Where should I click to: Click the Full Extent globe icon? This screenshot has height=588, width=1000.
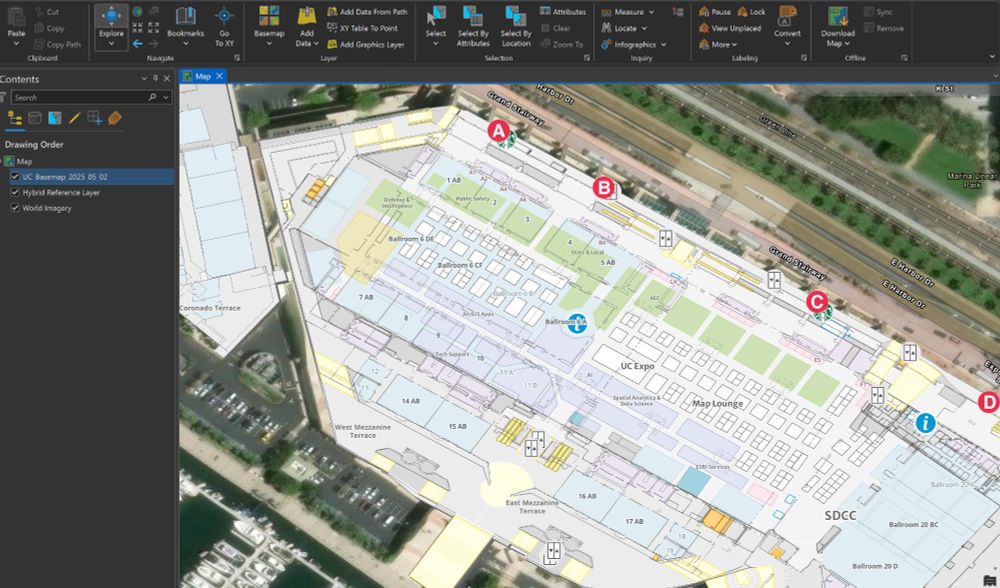pos(137,11)
